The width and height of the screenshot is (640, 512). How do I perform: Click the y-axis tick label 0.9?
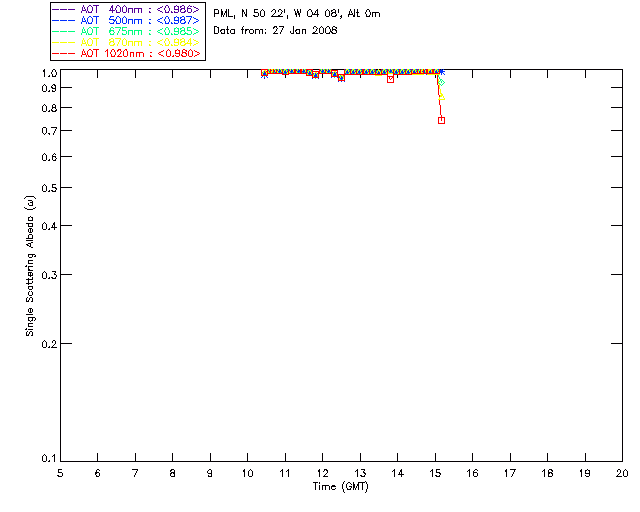coord(49,88)
